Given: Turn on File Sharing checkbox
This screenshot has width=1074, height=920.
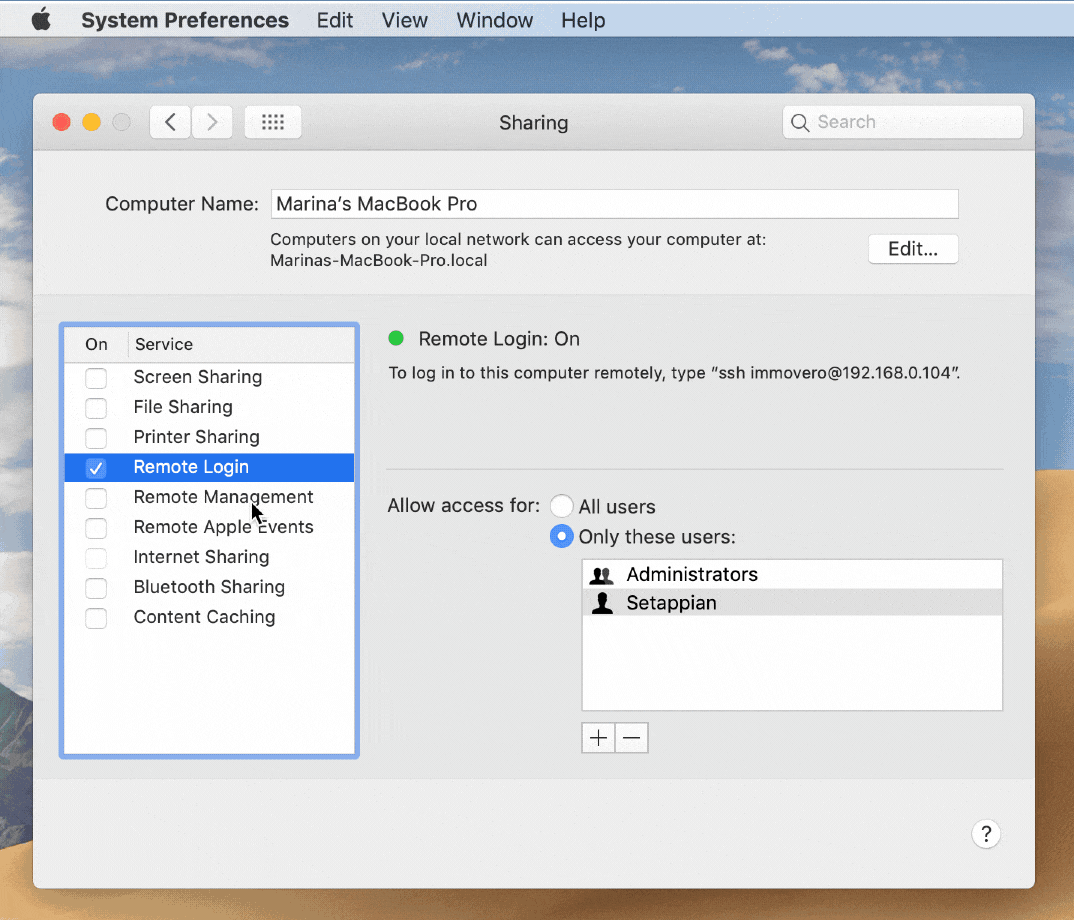Looking at the screenshot, I should click(x=96, y=407).
